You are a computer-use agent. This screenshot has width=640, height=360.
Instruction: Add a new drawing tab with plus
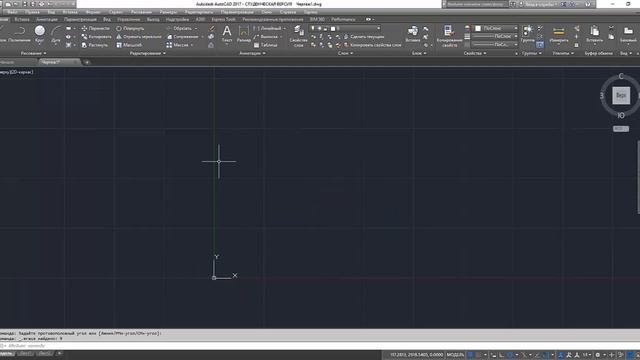tap(87, 62)
